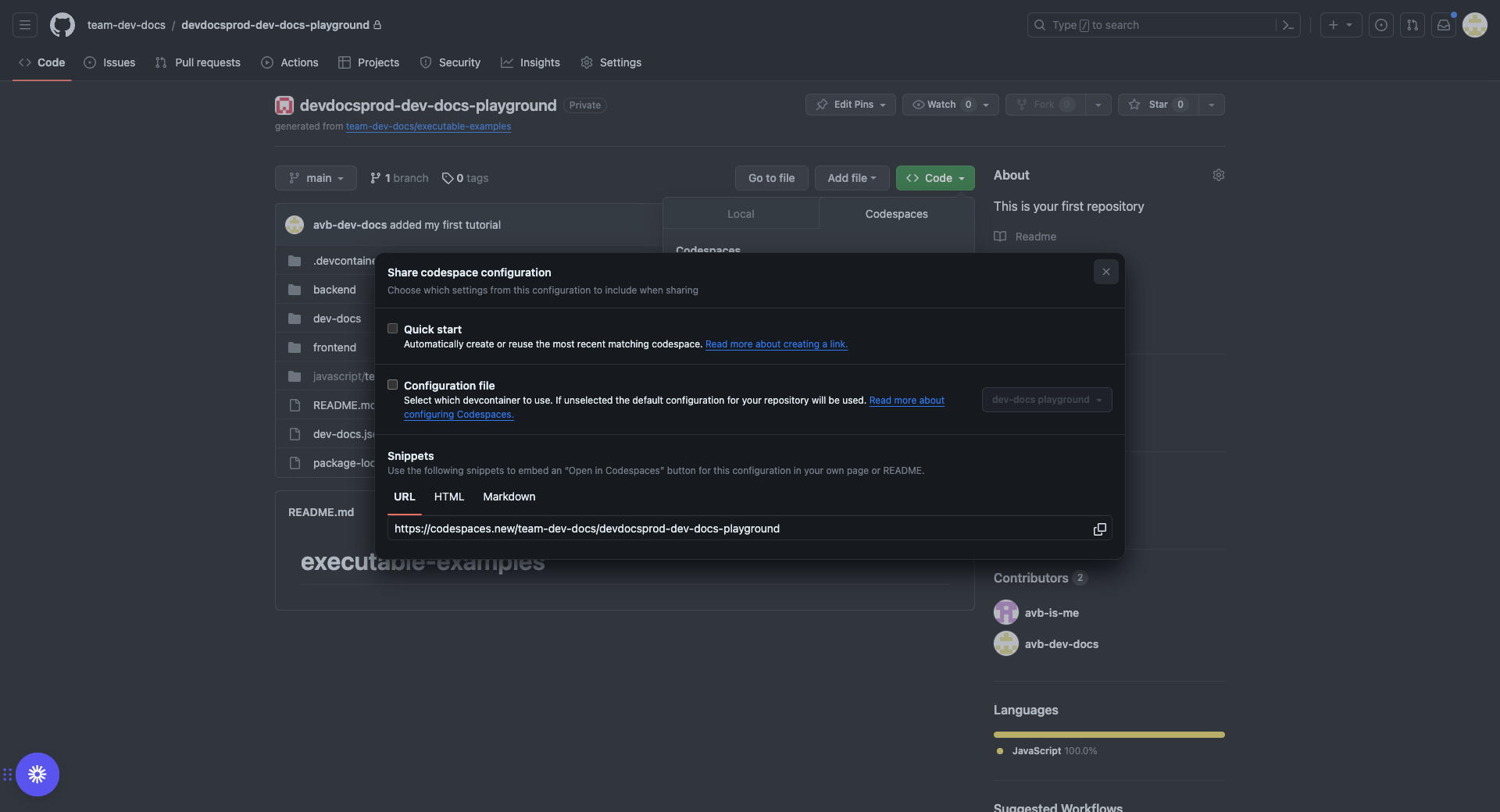This screenshot has width=1500, height=812.
Task: Check the Configuration file checkbox
Action: (x=393, y=385)
